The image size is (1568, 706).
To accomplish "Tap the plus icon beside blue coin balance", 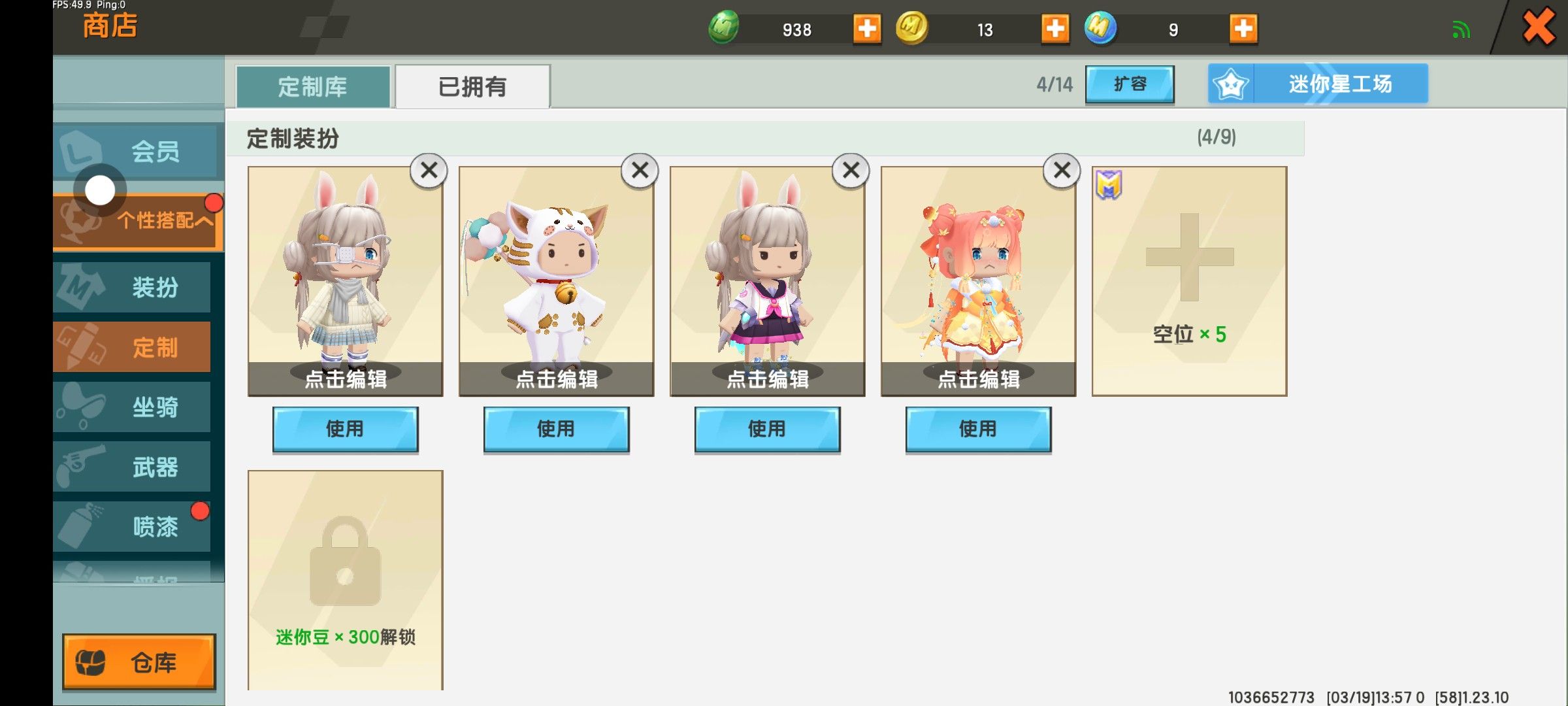I will pyautogui.click(x=1243, y=29).
